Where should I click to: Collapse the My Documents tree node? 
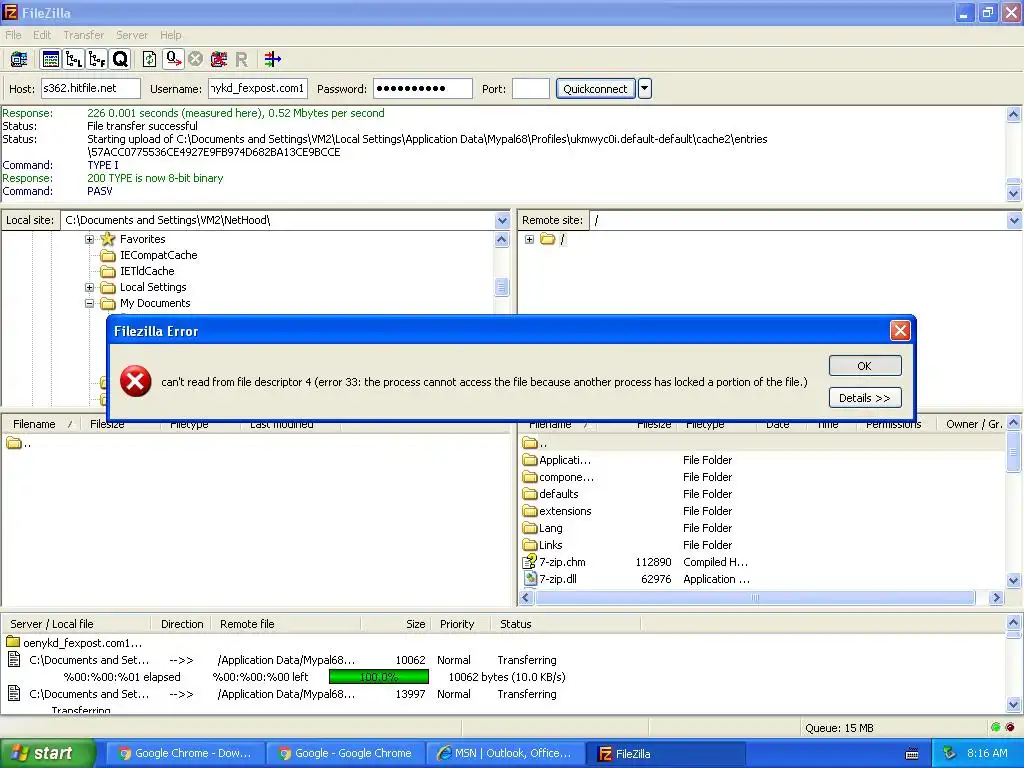[89, 303]
